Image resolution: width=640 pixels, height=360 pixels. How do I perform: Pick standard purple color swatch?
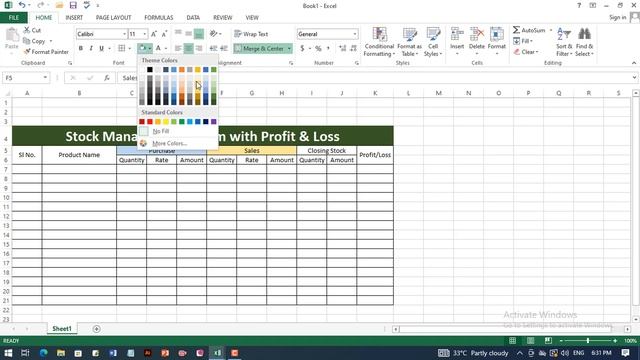pos(213,122)
